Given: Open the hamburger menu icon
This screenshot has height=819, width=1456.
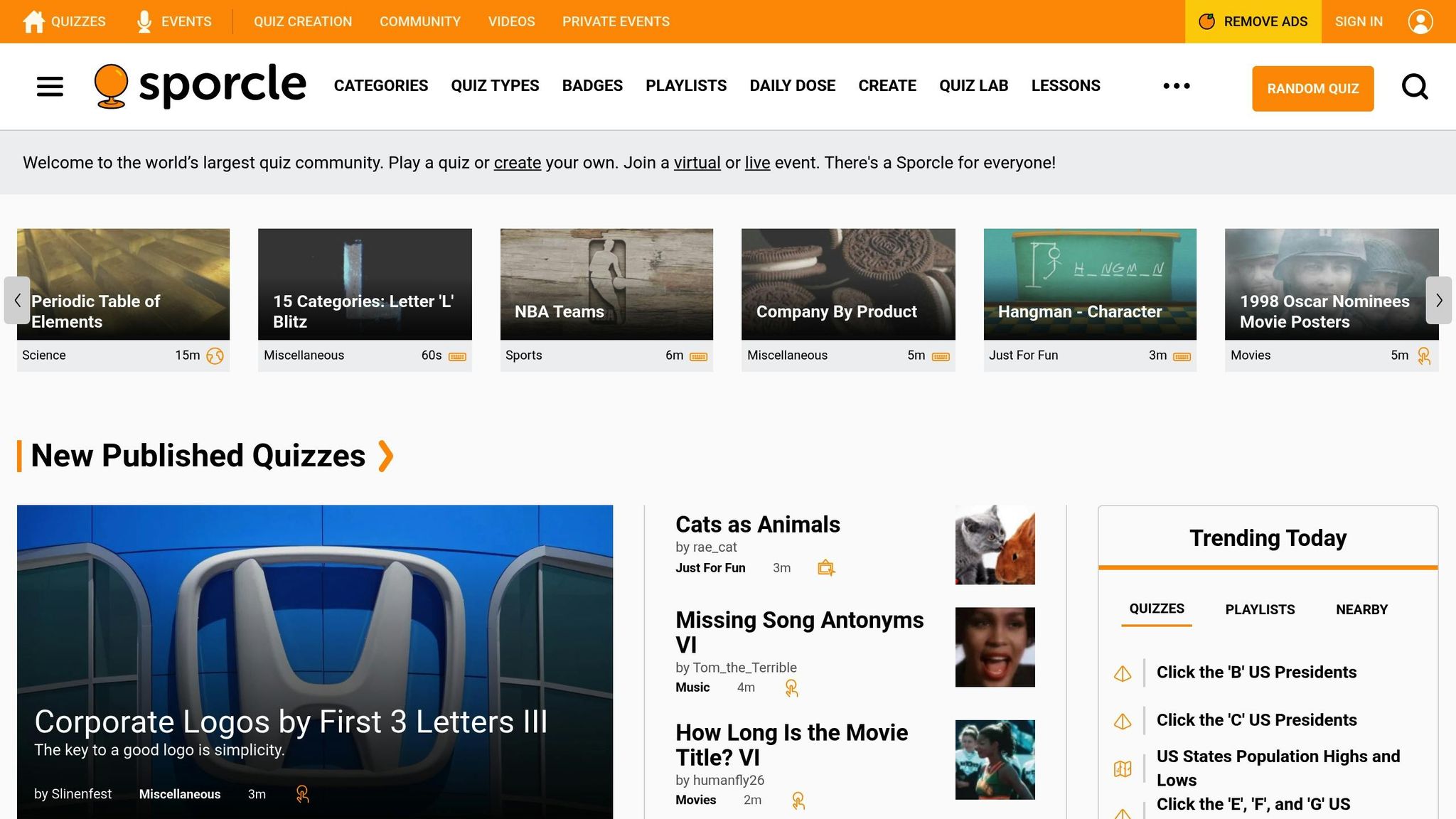Looking at the screenshot, I should [50, 87].
